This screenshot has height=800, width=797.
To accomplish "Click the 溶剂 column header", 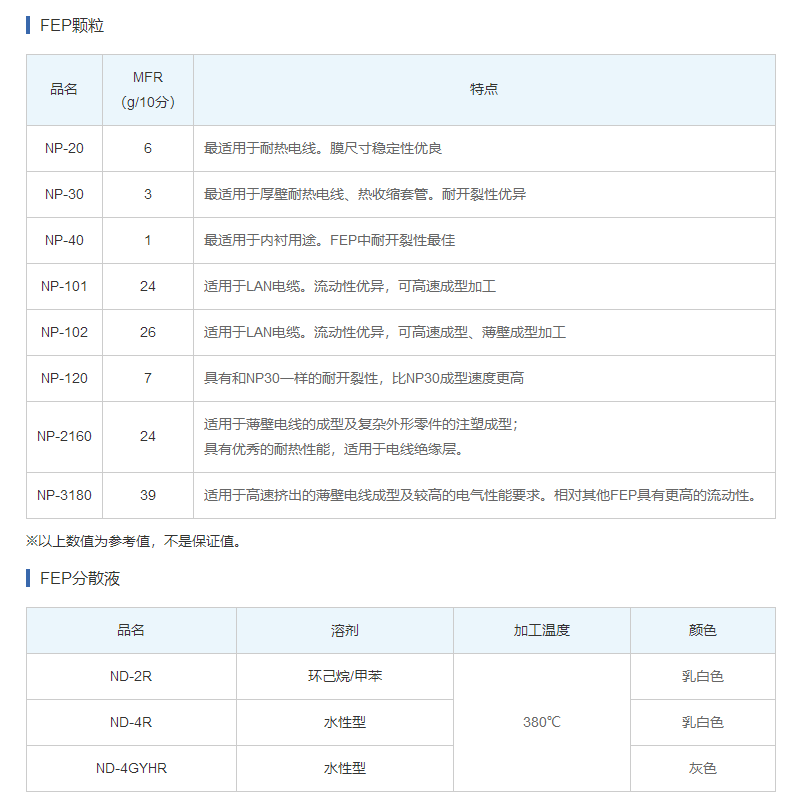I will (x=345, y=631).
